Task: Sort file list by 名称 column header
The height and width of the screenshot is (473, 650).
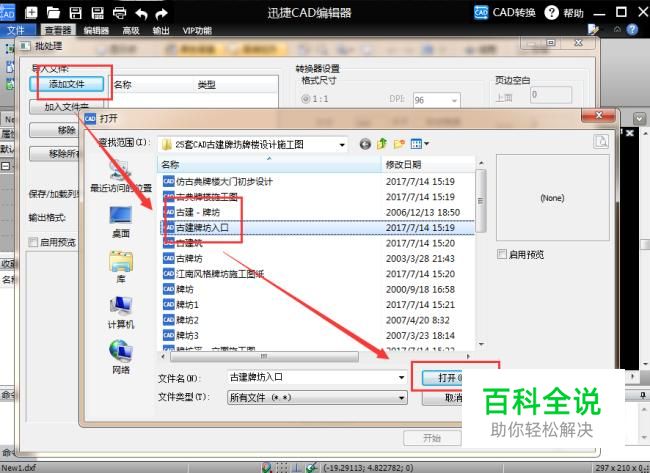Action: point(269,164)
